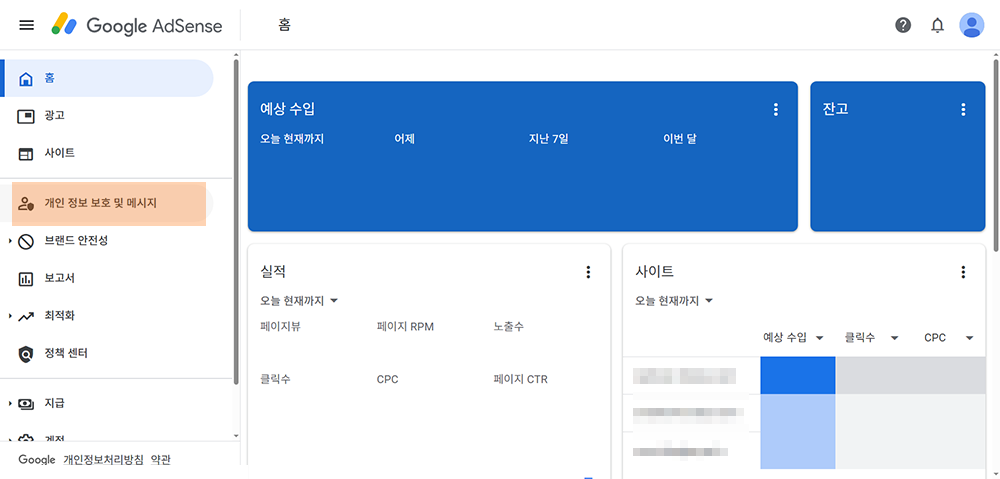Viewport: 1000px width, 479px height.
Task: Click the 브랜드 안전성 block icon
Action: coord(26,241)
